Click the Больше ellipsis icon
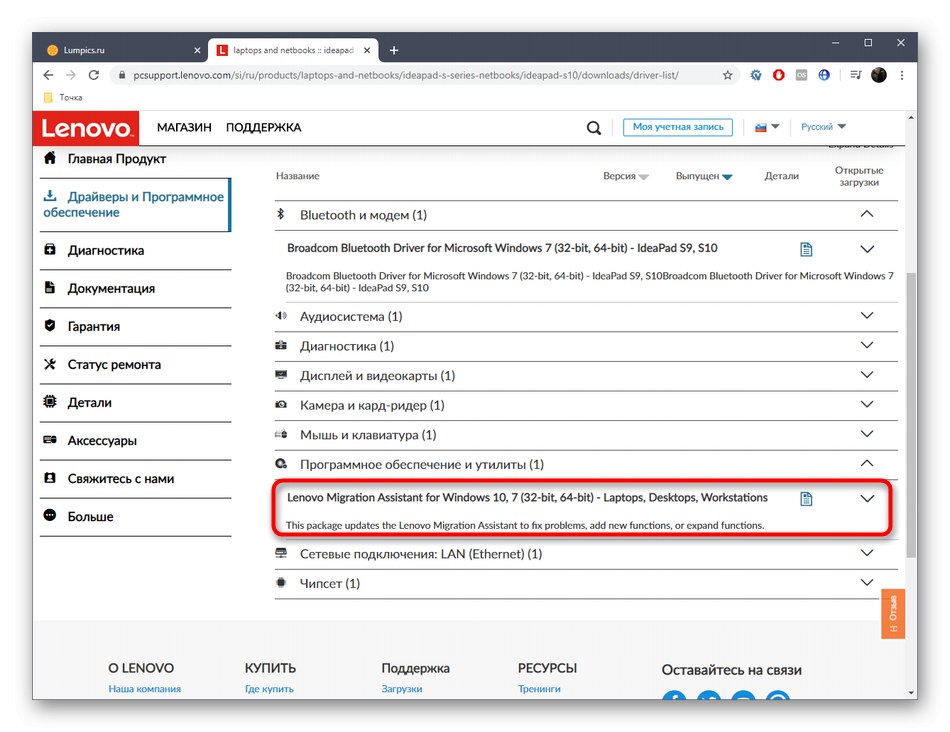Screen dimensions: 950x732 click(50, 515)
